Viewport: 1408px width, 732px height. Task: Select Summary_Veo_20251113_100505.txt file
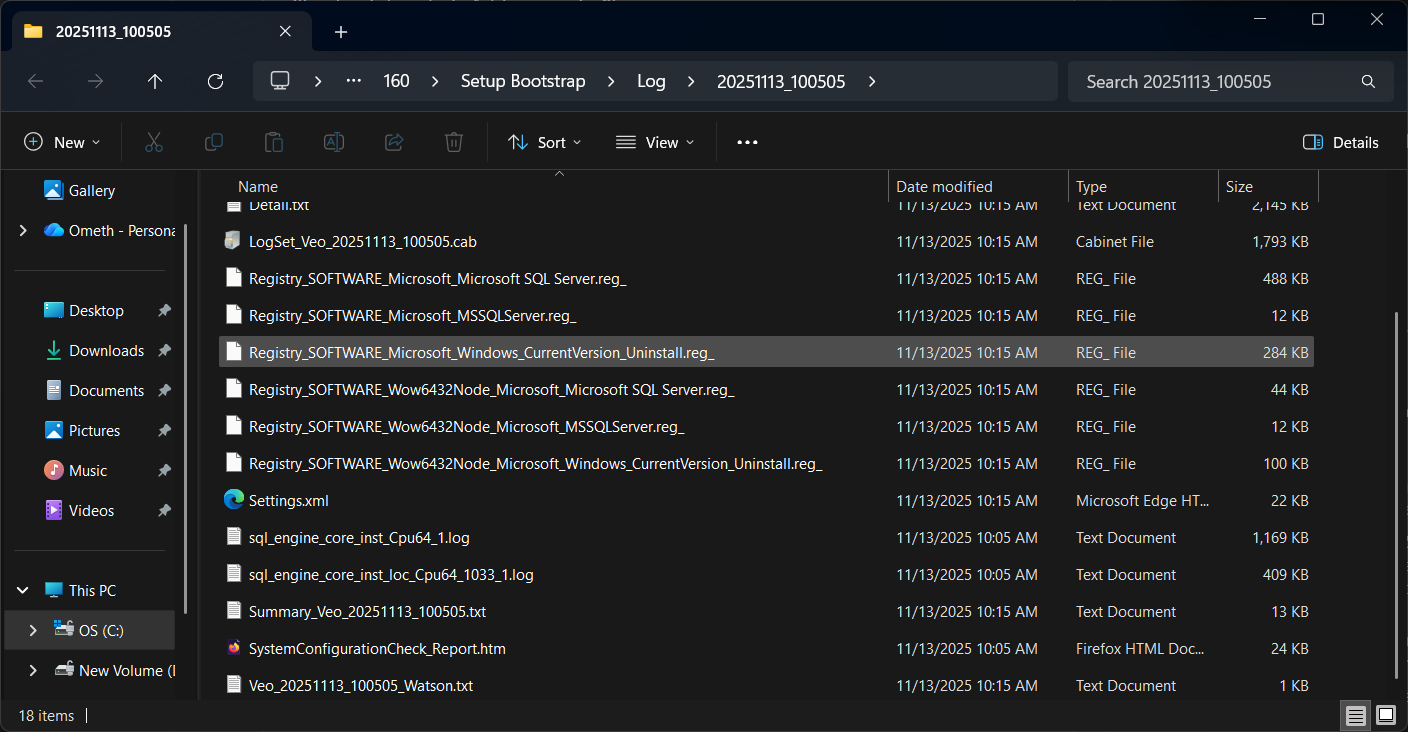tap(766, 611)
